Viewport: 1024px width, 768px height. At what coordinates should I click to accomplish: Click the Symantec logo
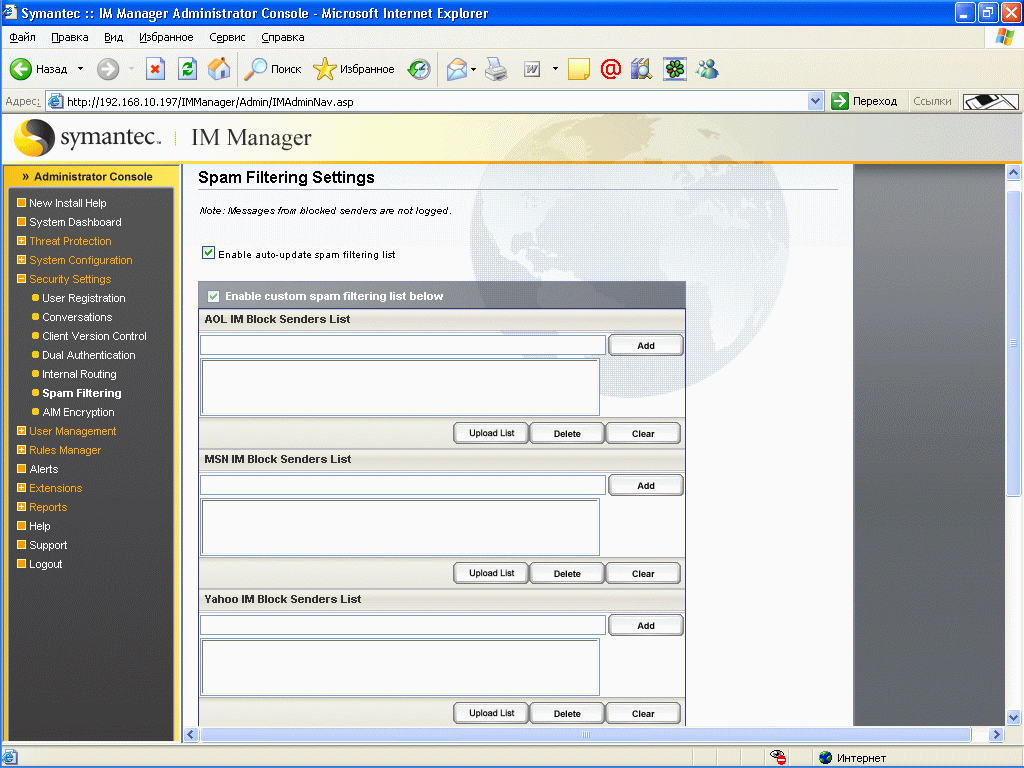(88, 137)
